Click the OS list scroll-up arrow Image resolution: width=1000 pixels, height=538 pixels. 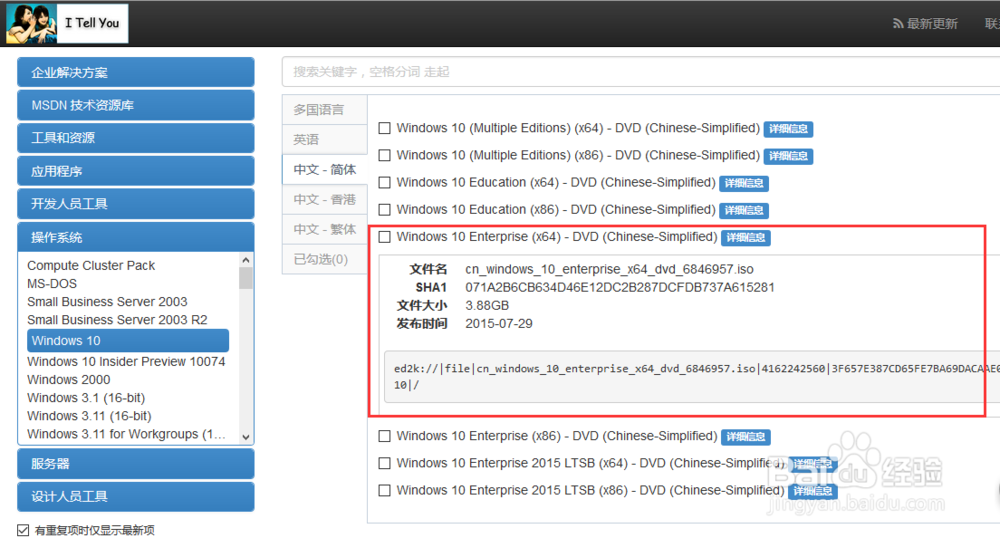pyautogui.click(x=246, y=260)
